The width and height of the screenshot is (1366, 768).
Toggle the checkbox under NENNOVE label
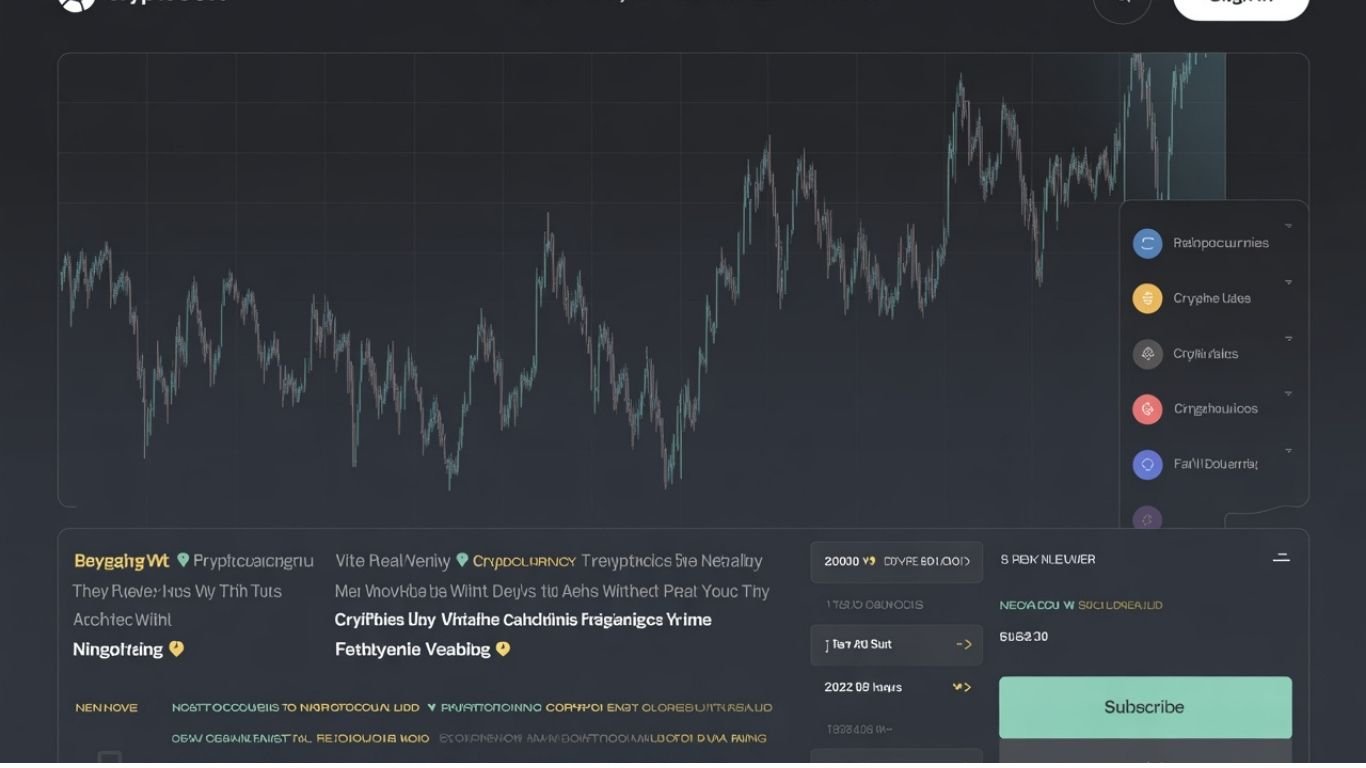(x=109, y=758)
